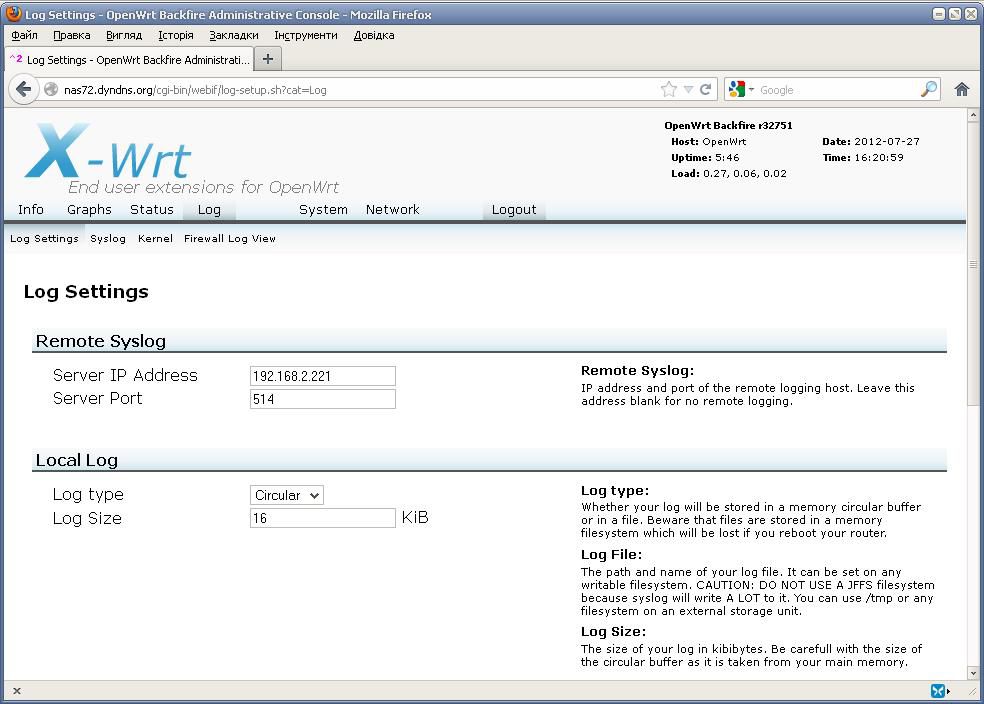Focus the Server IP Address field
Screen dimensions: 984x704
tap(322, 376)
